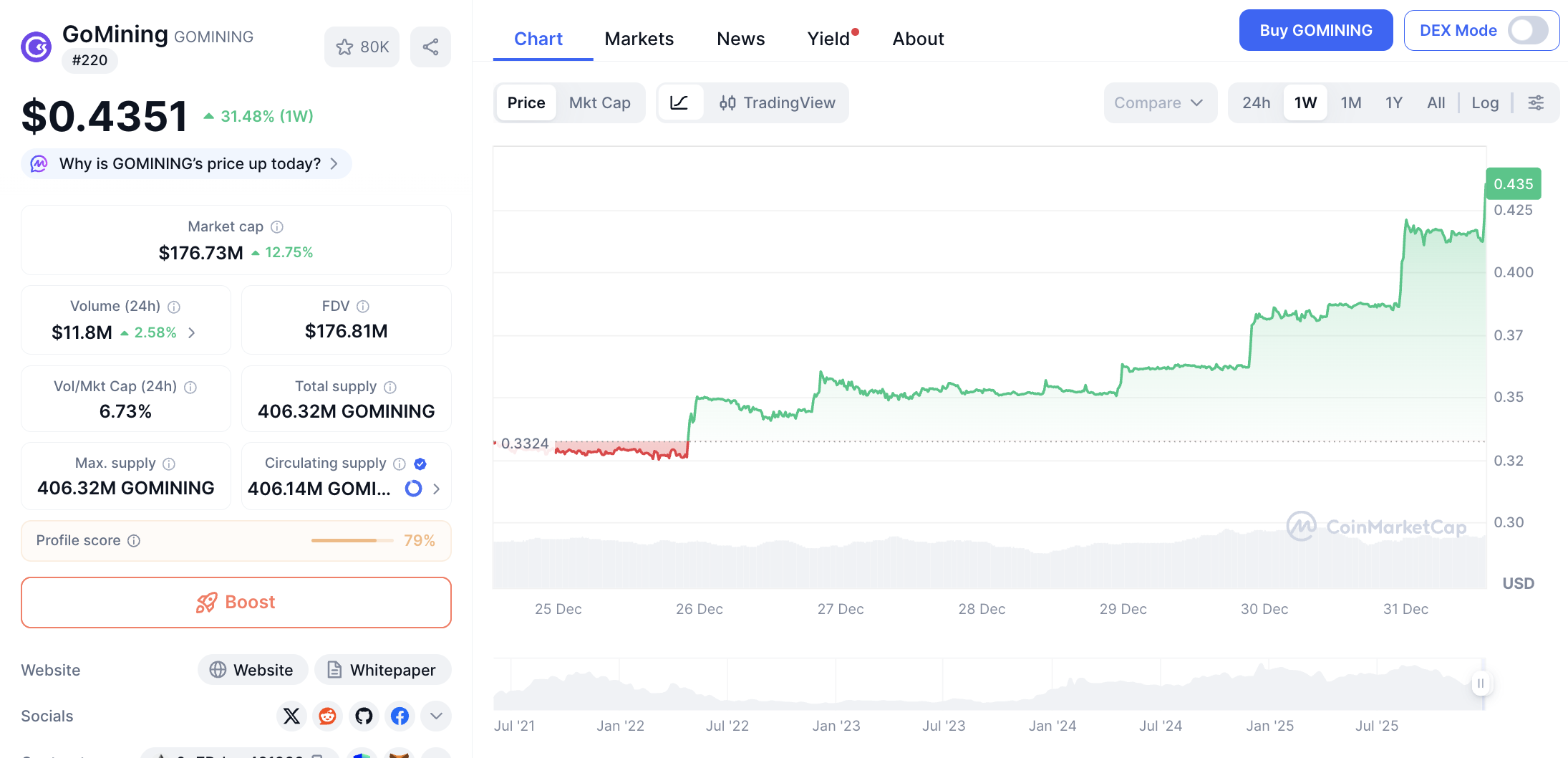The width and height of the screenshot is (1568, 758).
Task: Select the line chart view icon
Action: [x=679, y=102]
